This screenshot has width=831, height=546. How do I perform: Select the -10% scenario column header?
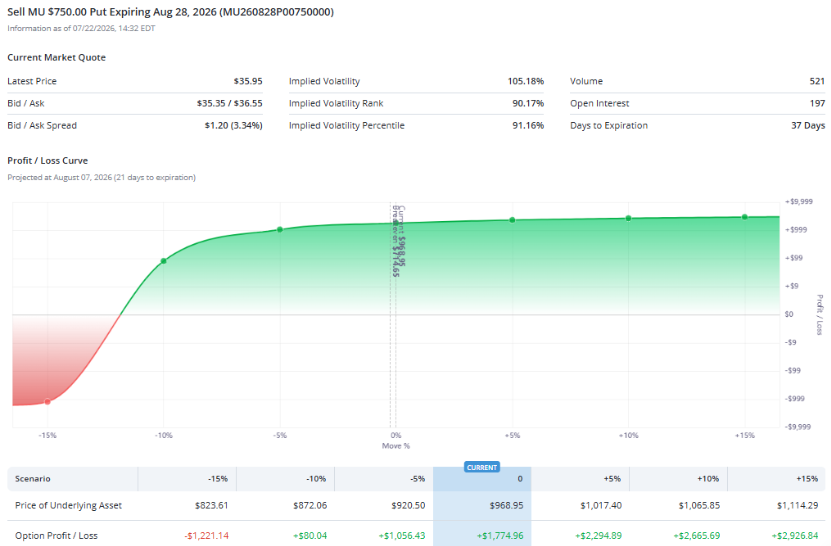pos(286,479)
